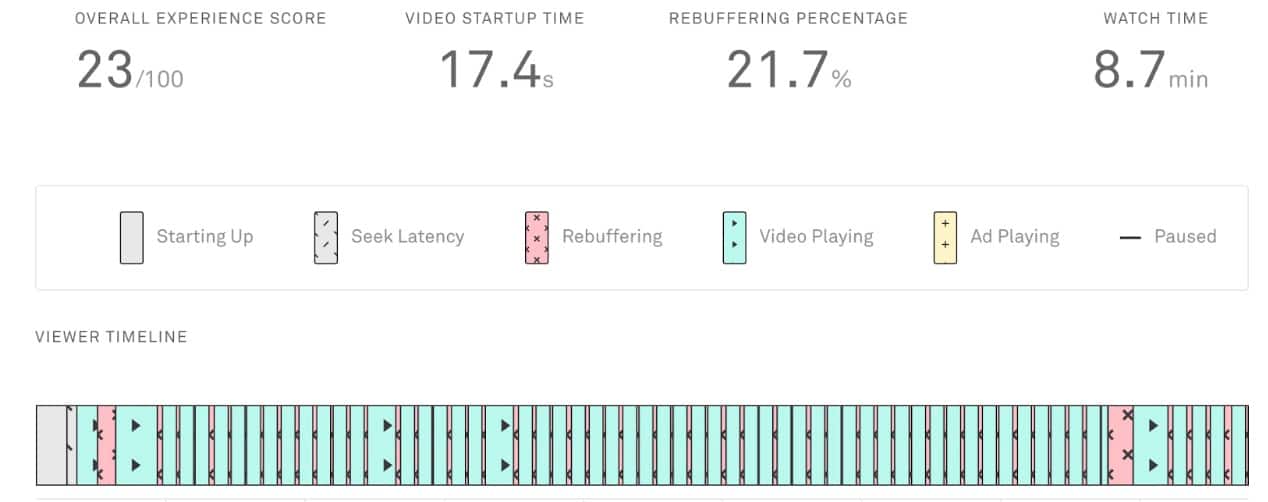Screen dimensions: 1268x502
Task: Click the 'Viewer Timeline' heading
Action: [x=111, y=337]
